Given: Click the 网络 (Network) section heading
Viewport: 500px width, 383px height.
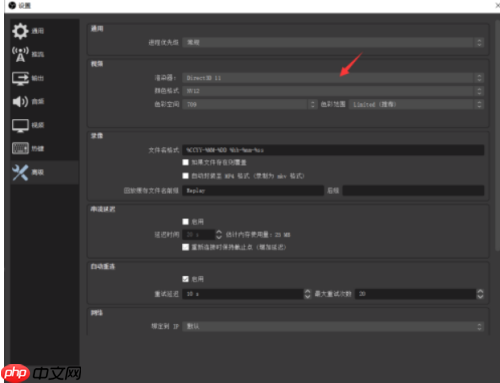Looking at the screenshot, I should click(x=97, y=313).
